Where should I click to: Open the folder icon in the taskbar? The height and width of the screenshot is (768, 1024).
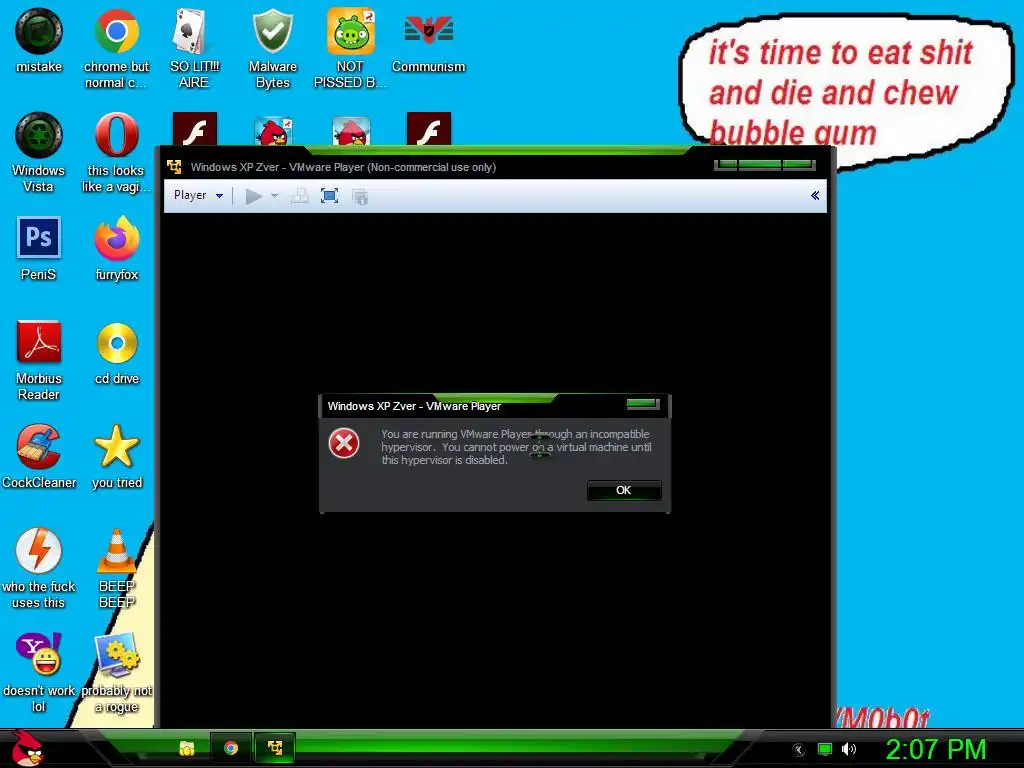(187, 748)
